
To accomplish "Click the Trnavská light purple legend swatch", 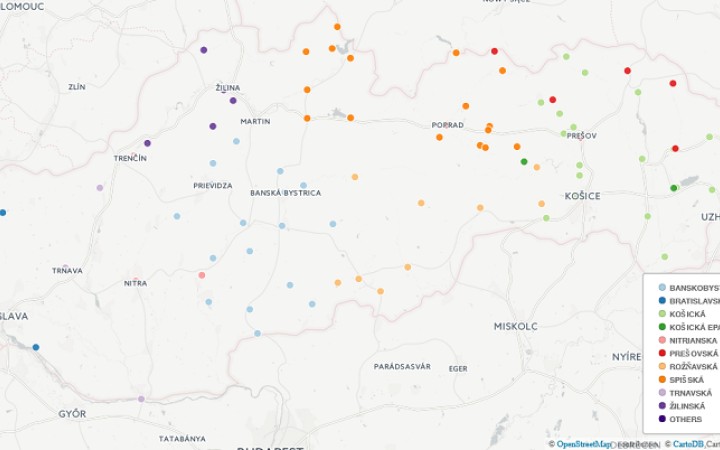I will [662, 393].
